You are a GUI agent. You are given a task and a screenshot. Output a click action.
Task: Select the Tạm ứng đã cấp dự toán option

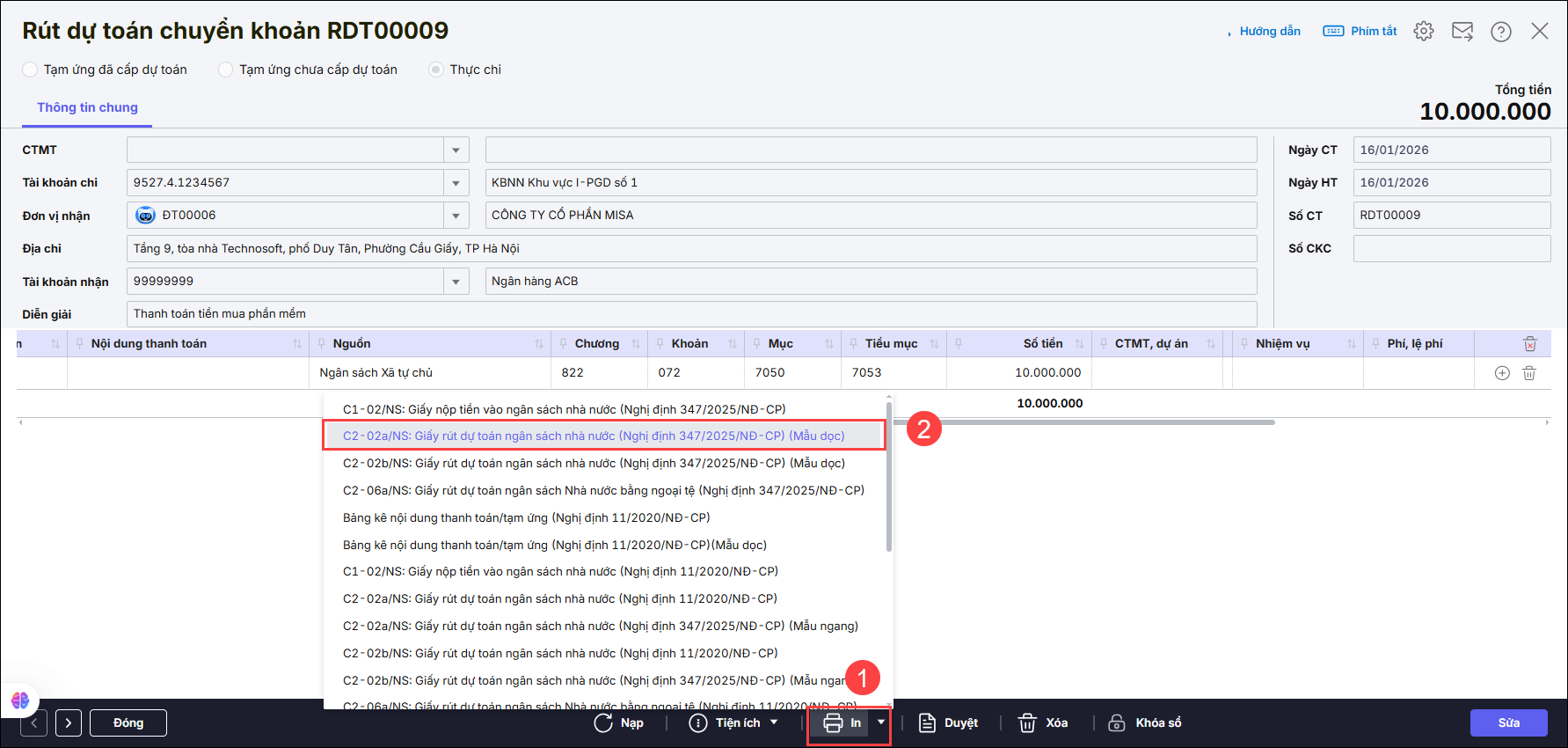(106, 70)
